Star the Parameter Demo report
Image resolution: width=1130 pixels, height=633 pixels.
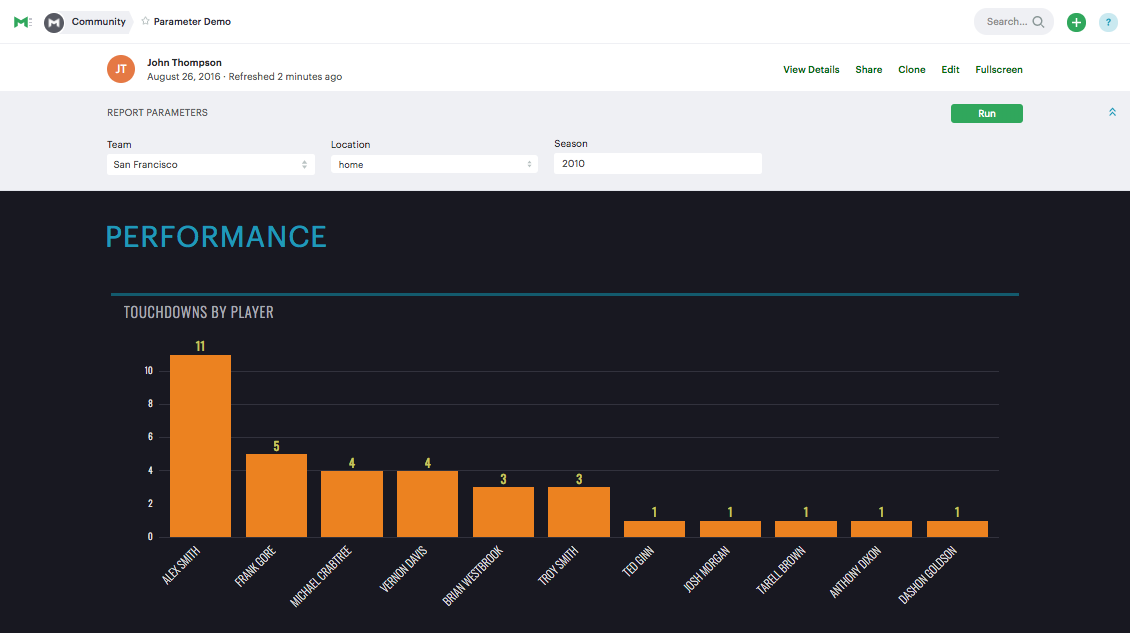coord(146,21)
